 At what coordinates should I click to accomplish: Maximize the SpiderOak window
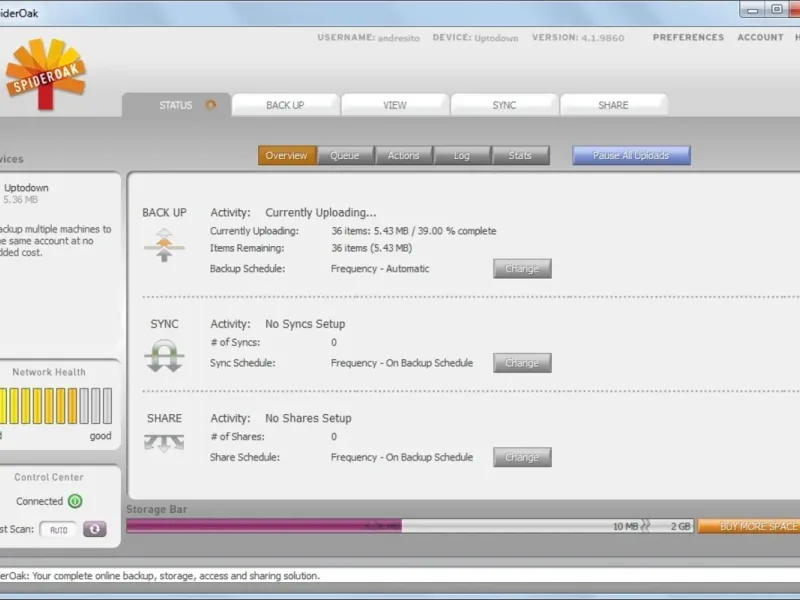point(777,10)
